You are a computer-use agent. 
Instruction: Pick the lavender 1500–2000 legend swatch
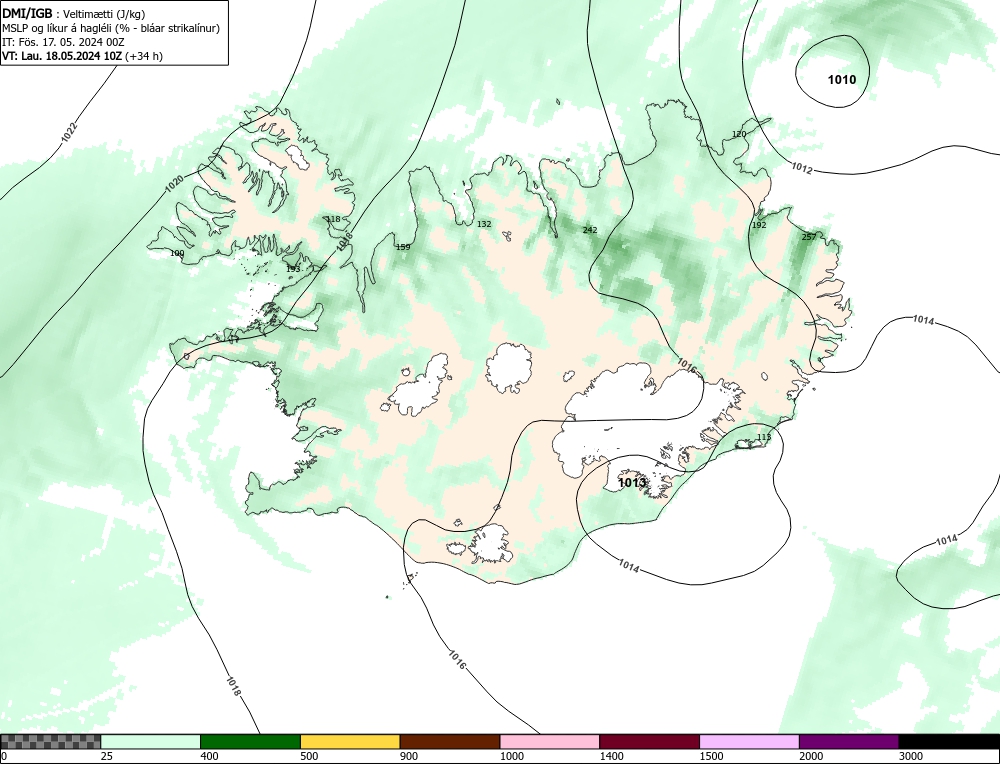(x=749, y=742)
